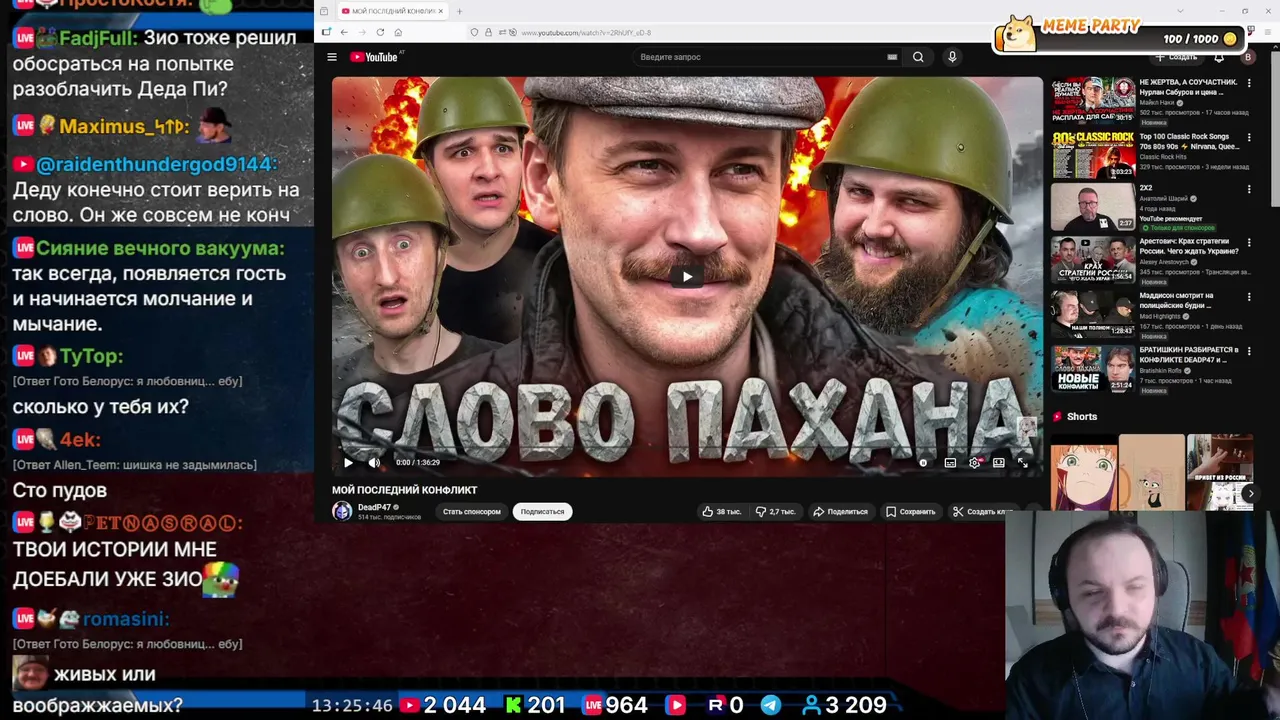The height and width of the screenshot is (720, 1280).
Task: Click the large play button overlay on video
Action: pyautogui.click(x=687, y=277)
